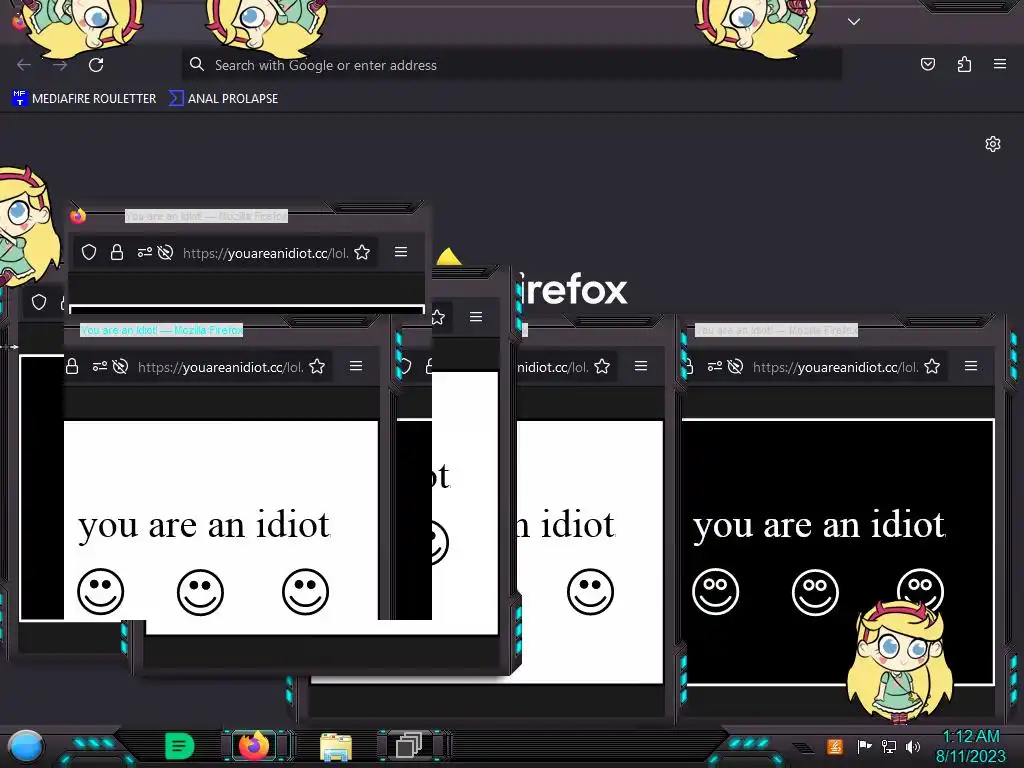Toggle autoplay-blocked icon in black-page popup
The width and height of the screenshot is (1024, 768).
pos(735,366)
